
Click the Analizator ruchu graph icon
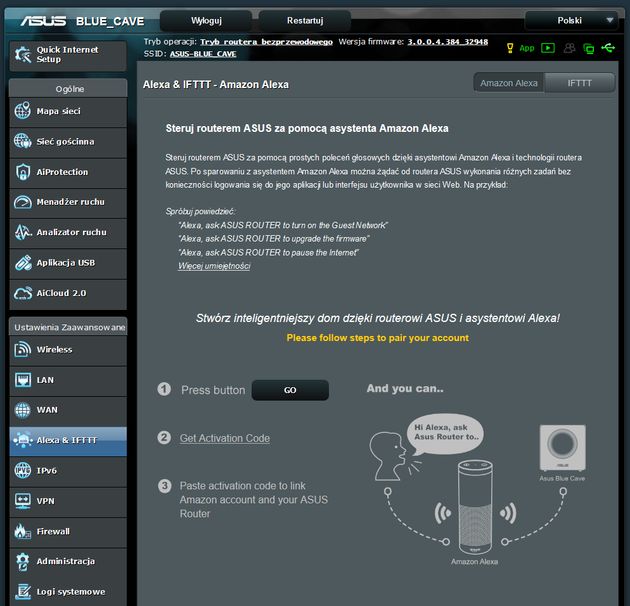click(x=23, y=232)
